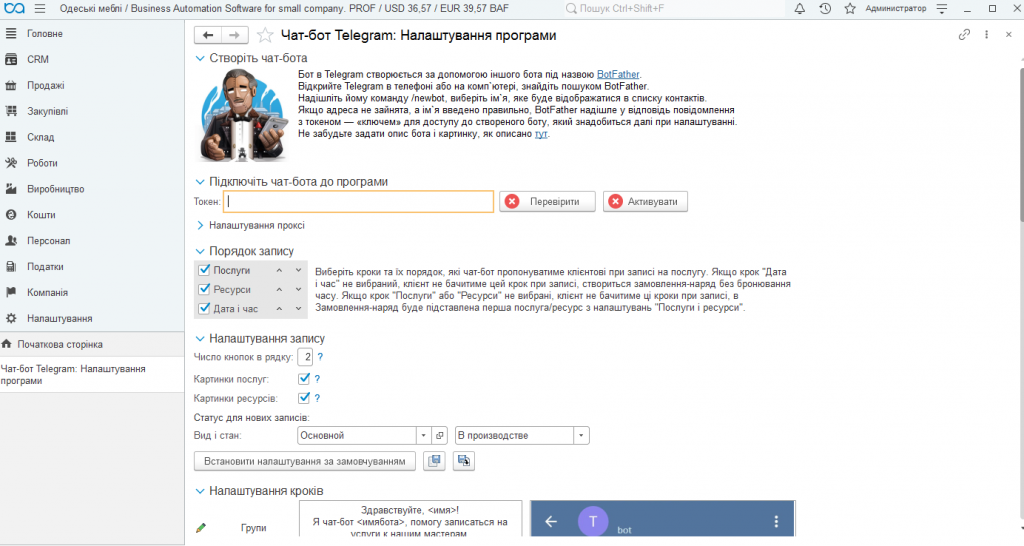Toggle Дата і час step checkbox
This screenshot has width=1024, height=546.
(x=204, y=308)
